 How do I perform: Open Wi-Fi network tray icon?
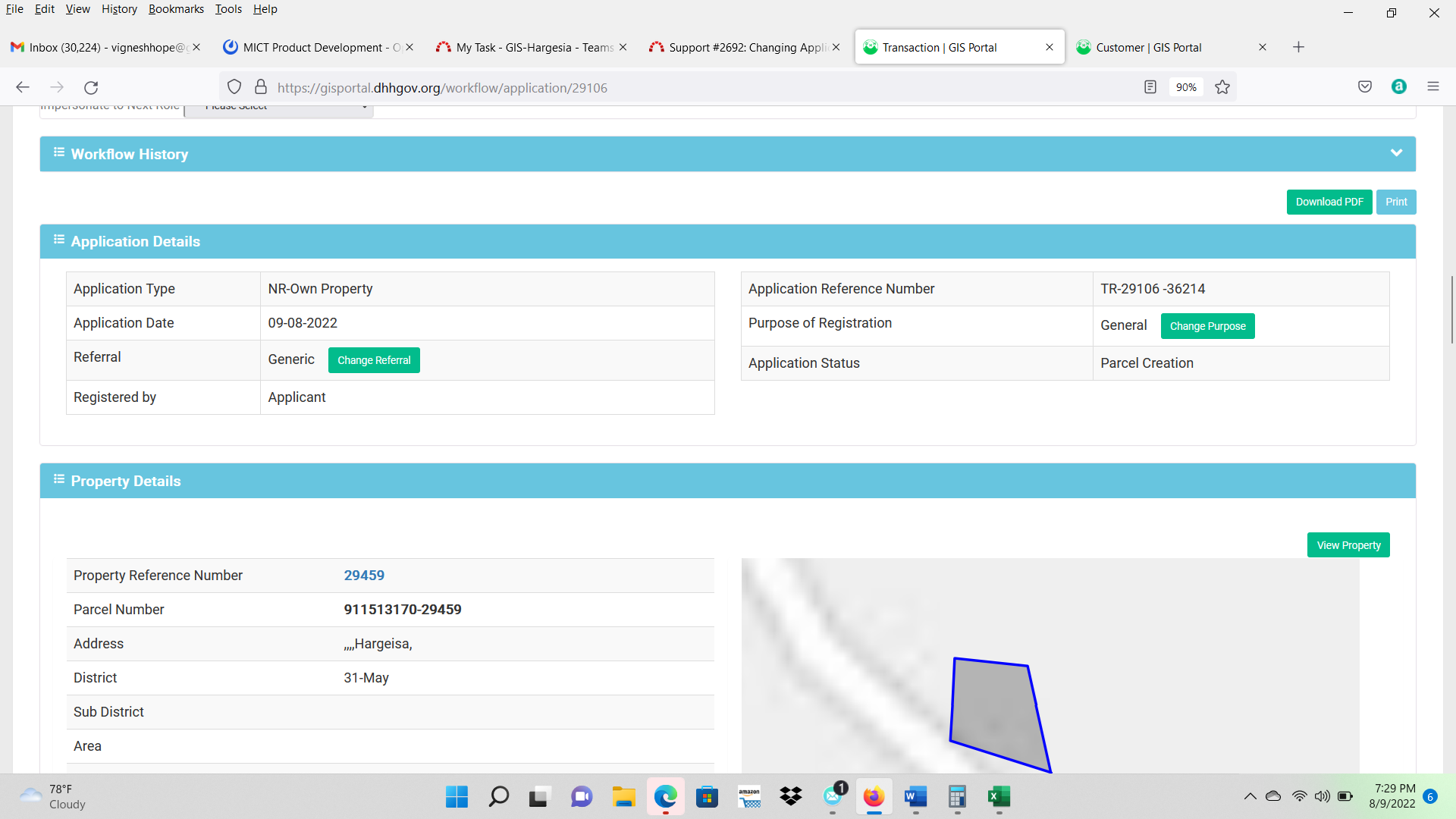1299,796
